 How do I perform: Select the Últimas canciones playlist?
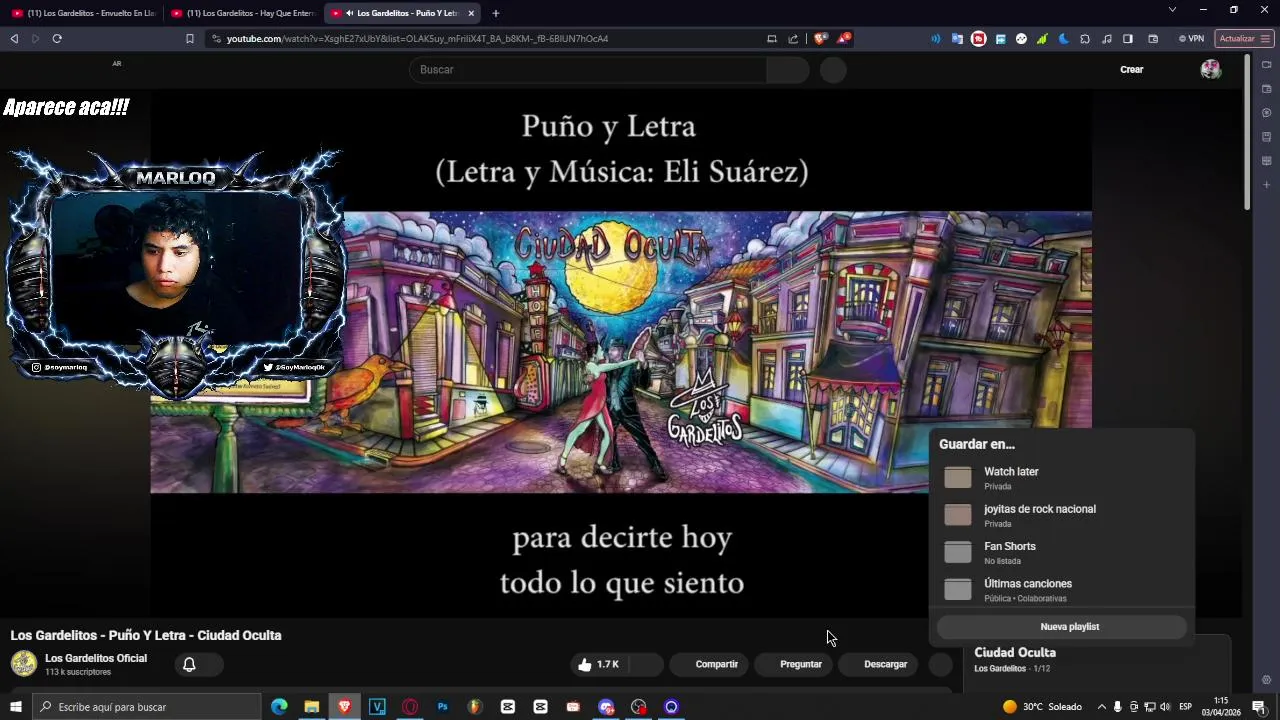pyautogui.click(x=1061, y=590)
